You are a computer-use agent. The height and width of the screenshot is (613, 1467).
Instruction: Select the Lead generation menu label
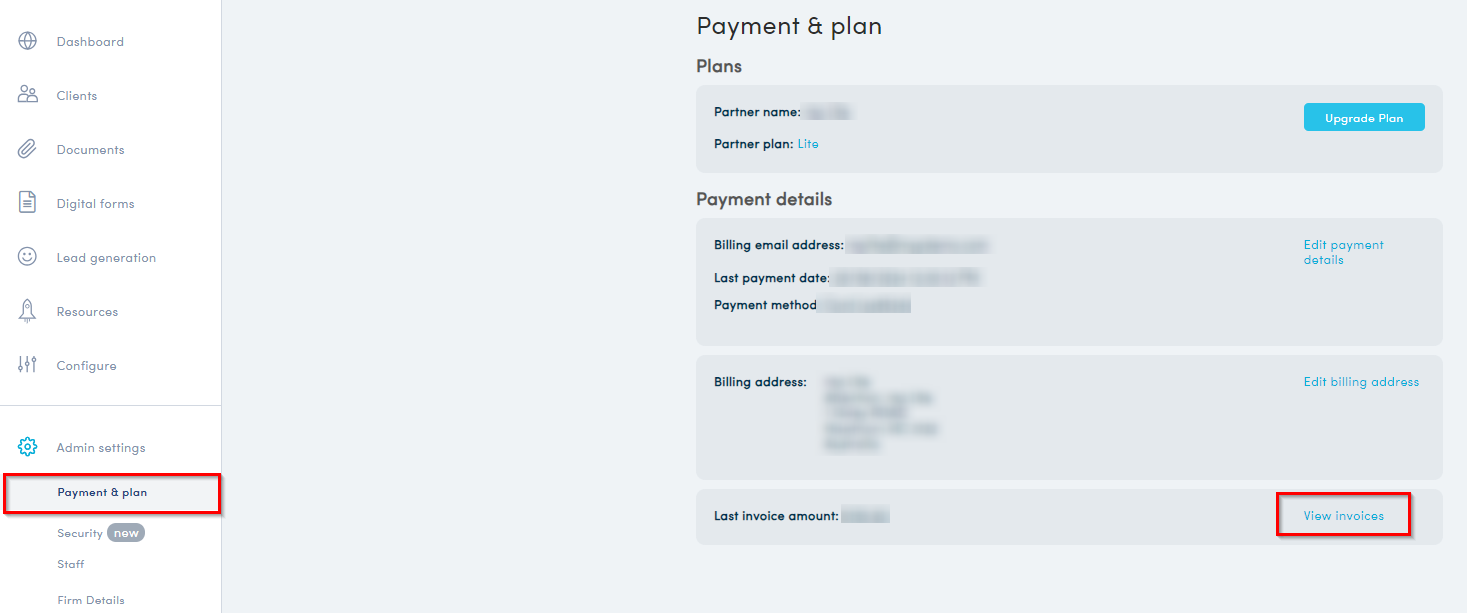[x=106, y=258]
